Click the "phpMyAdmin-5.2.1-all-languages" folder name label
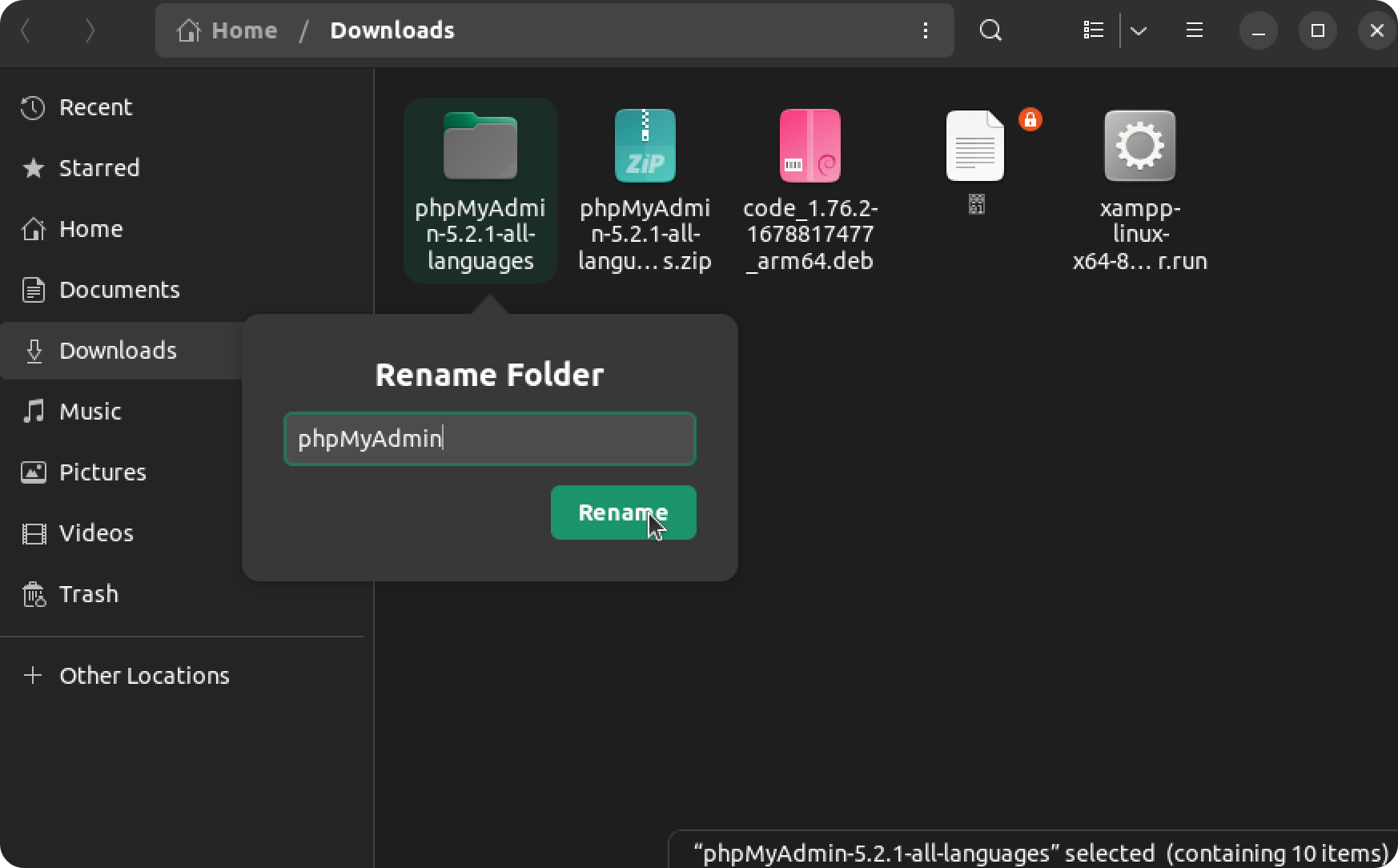The image size is (1398, 868). 480,235
